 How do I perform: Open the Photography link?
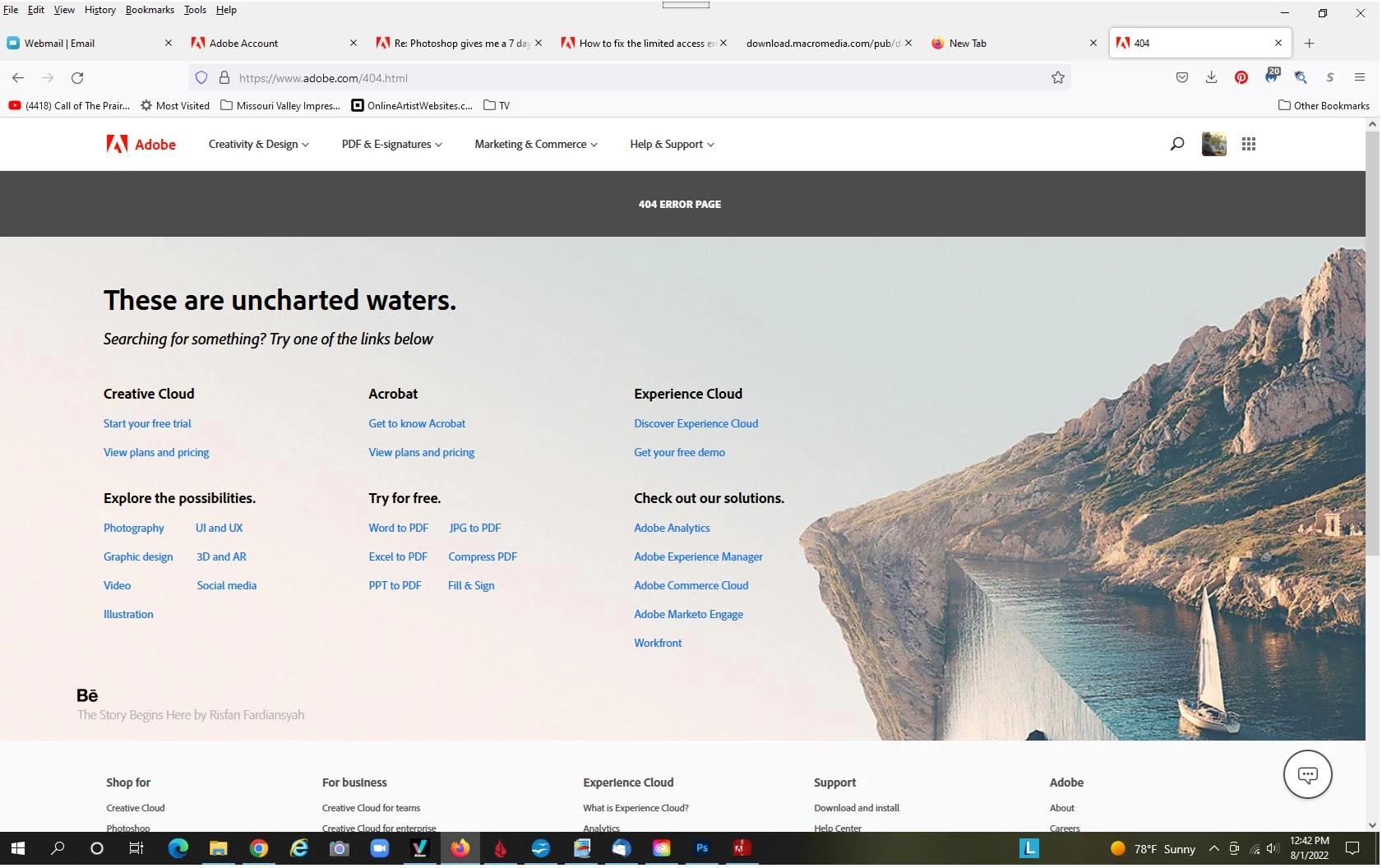click(x=134, y=529)
